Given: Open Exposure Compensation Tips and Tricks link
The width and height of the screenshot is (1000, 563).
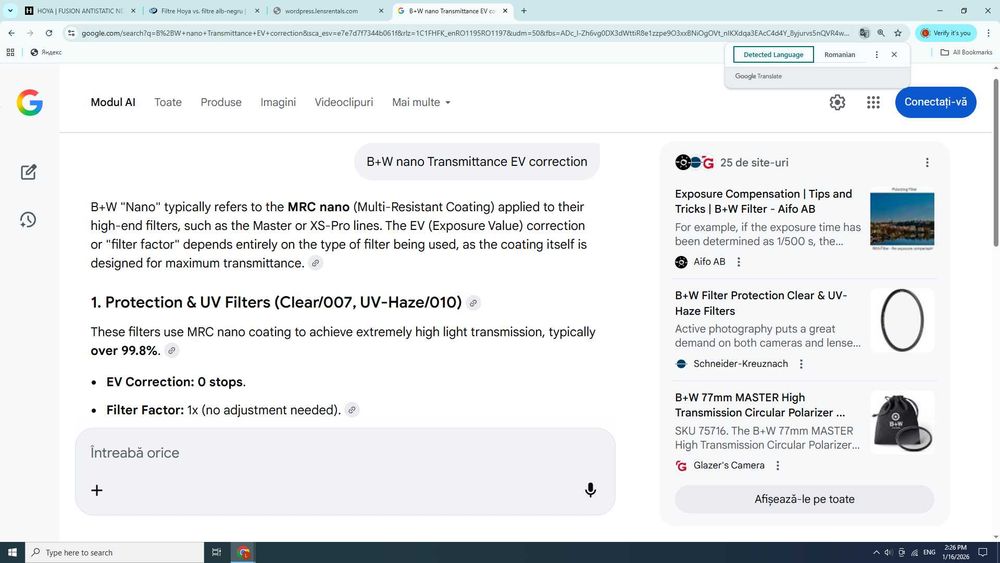Looking at the screenshot, I should pyautogui.click(x=763, y=201).
